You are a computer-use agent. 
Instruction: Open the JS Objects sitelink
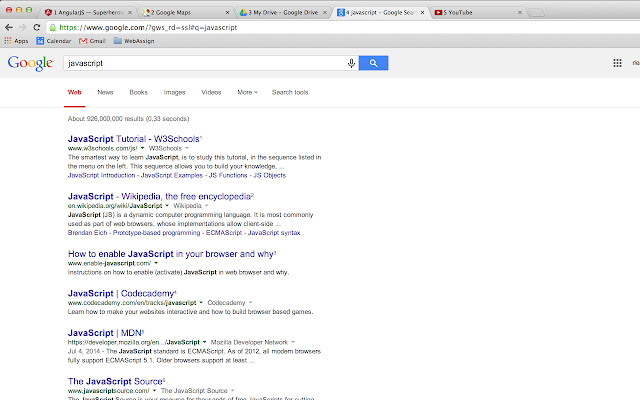269,175
